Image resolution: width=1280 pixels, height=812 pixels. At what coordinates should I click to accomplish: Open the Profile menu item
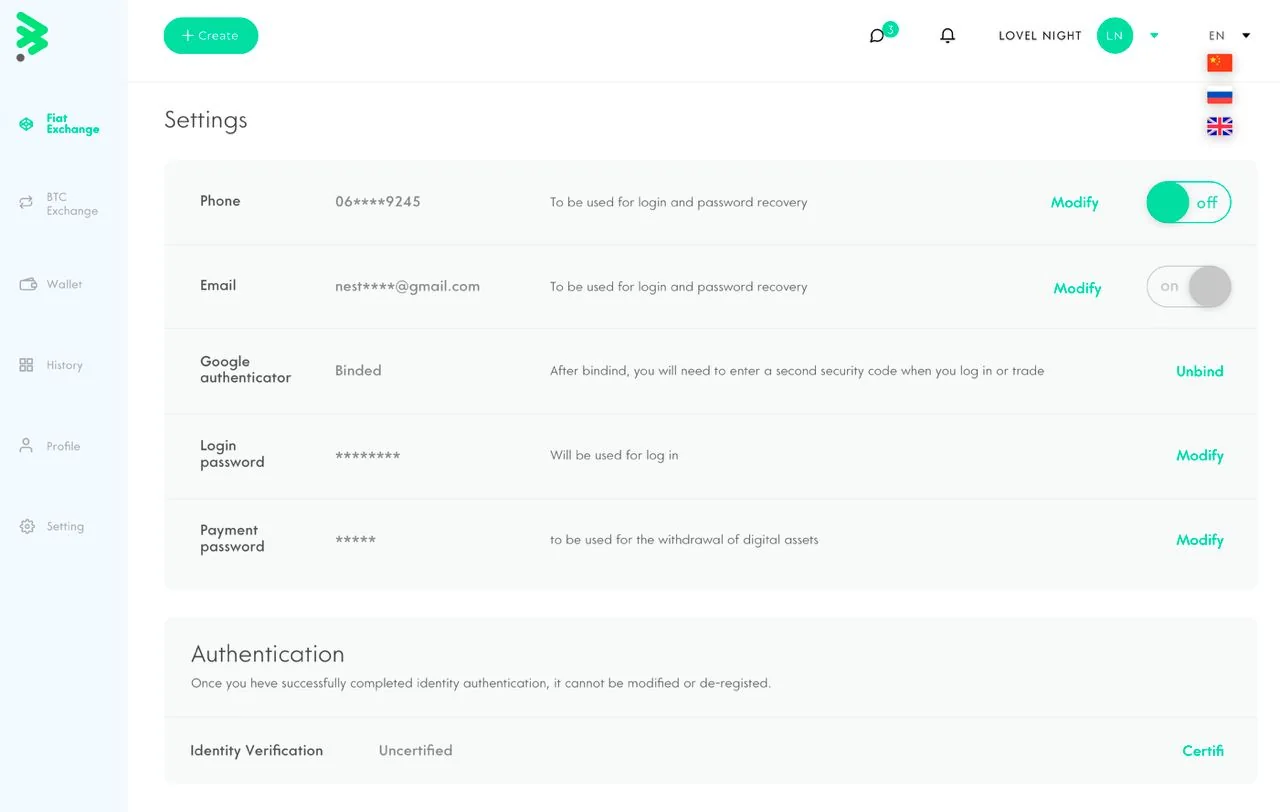(63, 447)
